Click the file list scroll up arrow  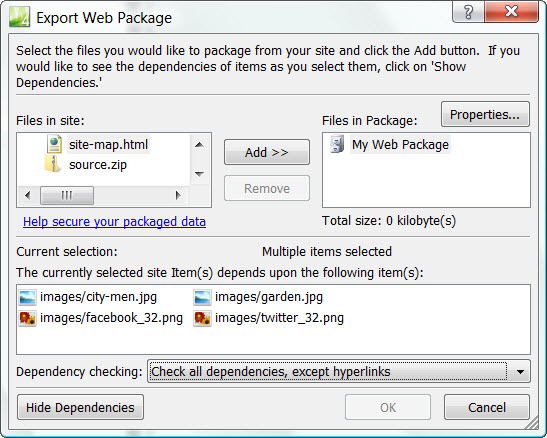(199, 145)
